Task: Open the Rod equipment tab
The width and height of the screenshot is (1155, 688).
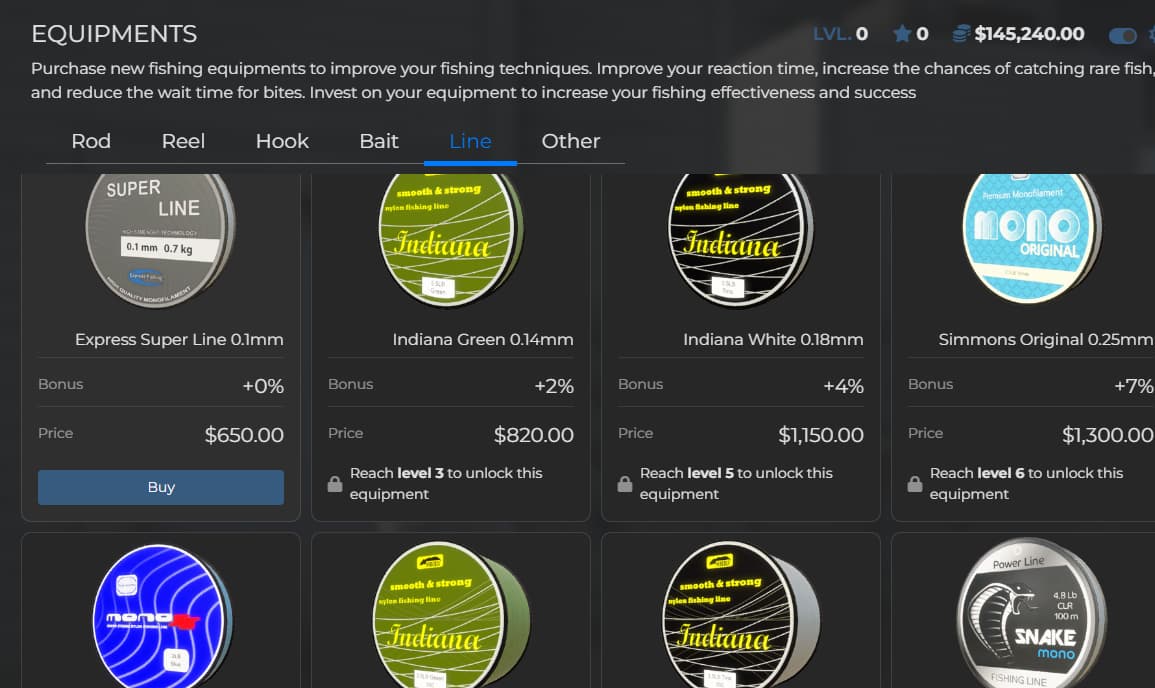Action: click(x=91, y=141)
